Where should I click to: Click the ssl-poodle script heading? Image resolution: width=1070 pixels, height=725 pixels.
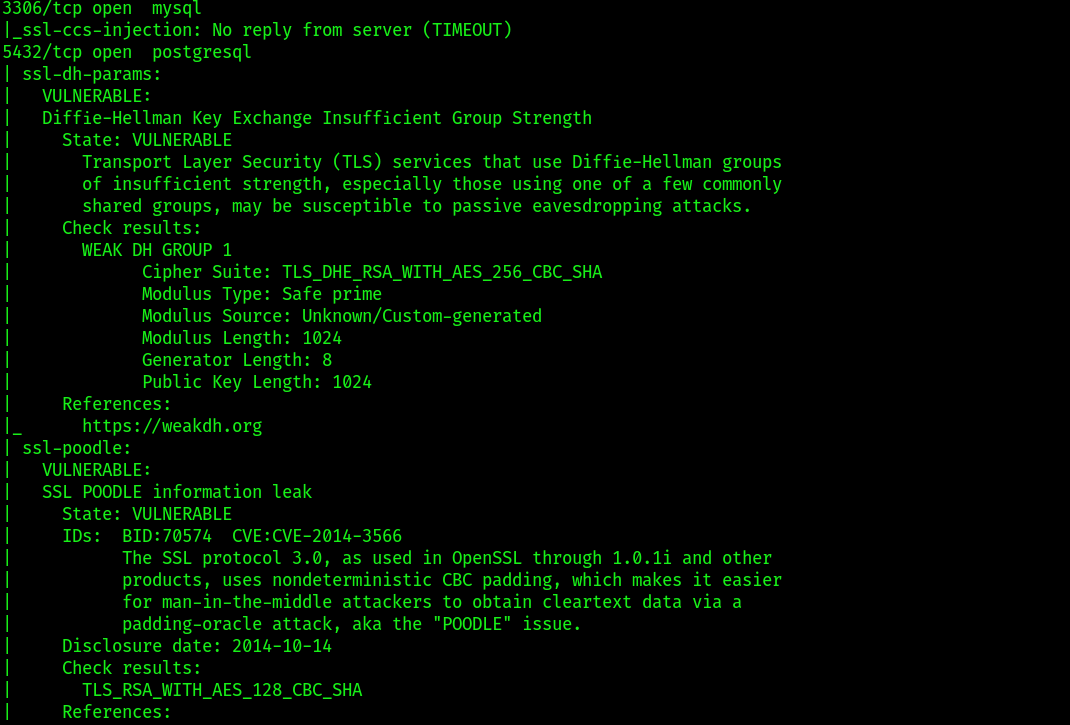(x=77, y=449)
